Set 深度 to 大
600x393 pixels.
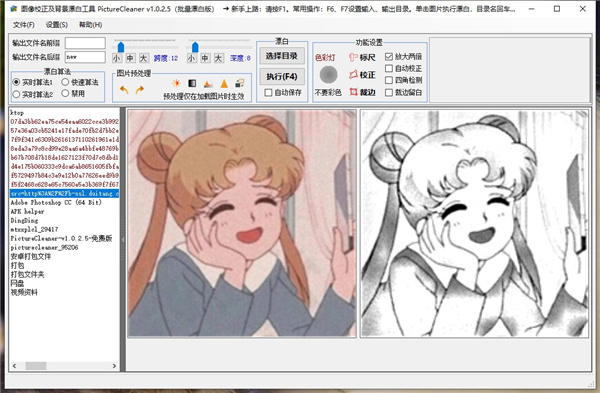218,58
